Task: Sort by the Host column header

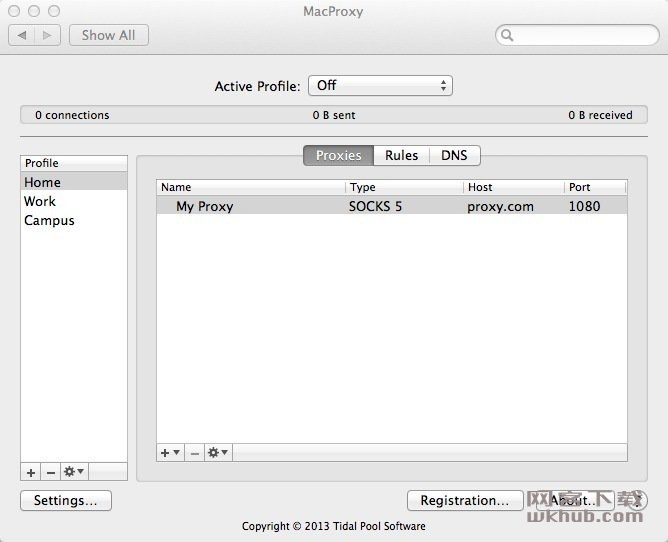Action: click(514, 187)
